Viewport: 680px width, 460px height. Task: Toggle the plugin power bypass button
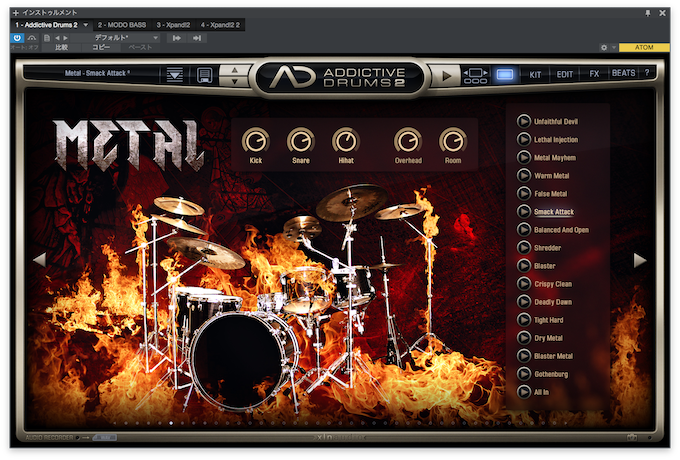click(x=17, y=38)
